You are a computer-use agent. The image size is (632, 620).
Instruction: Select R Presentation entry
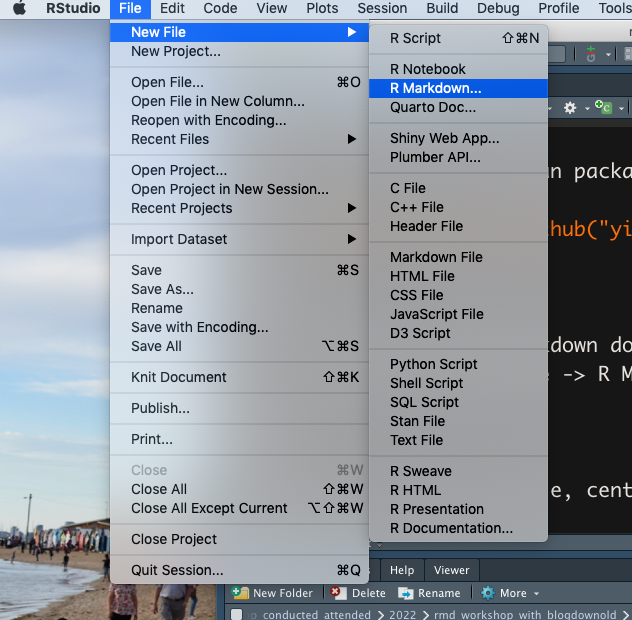click(458, 509)
